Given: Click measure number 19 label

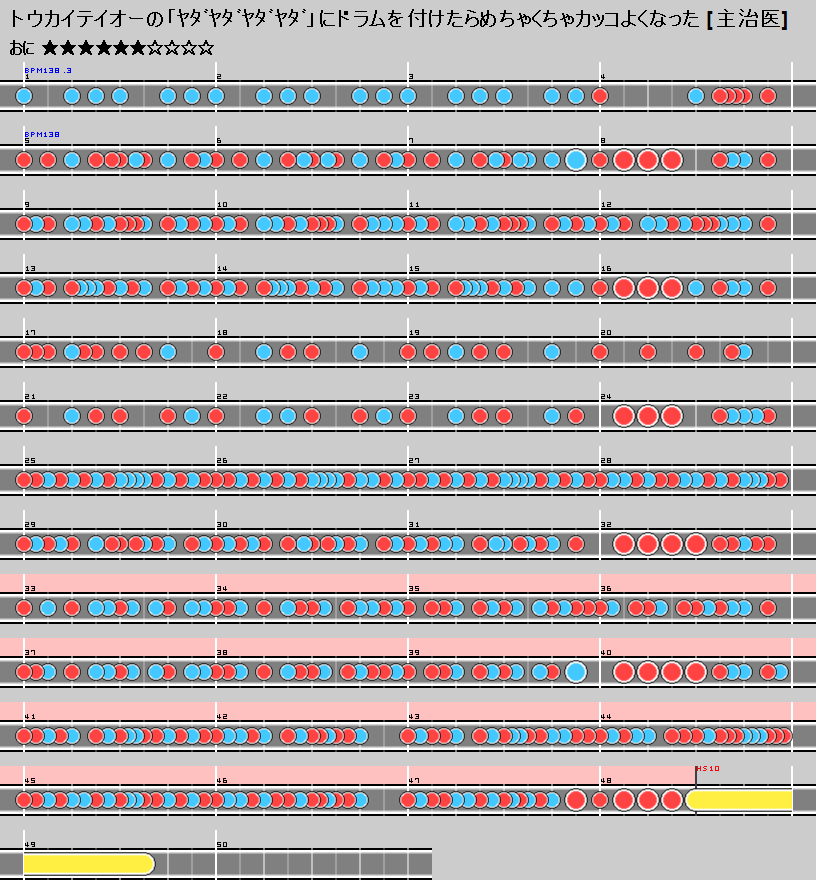Looking at the screenshot, I should (414, 333).
